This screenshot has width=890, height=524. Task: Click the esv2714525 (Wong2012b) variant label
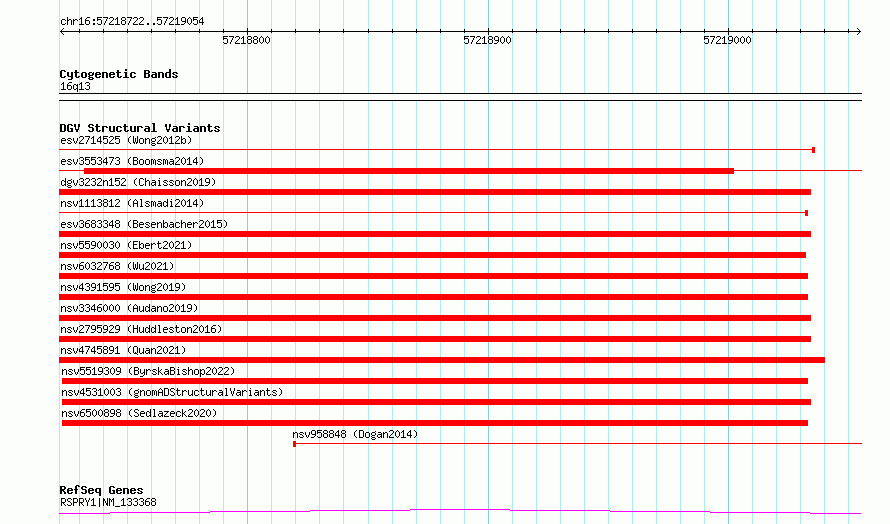pos(126,140)
